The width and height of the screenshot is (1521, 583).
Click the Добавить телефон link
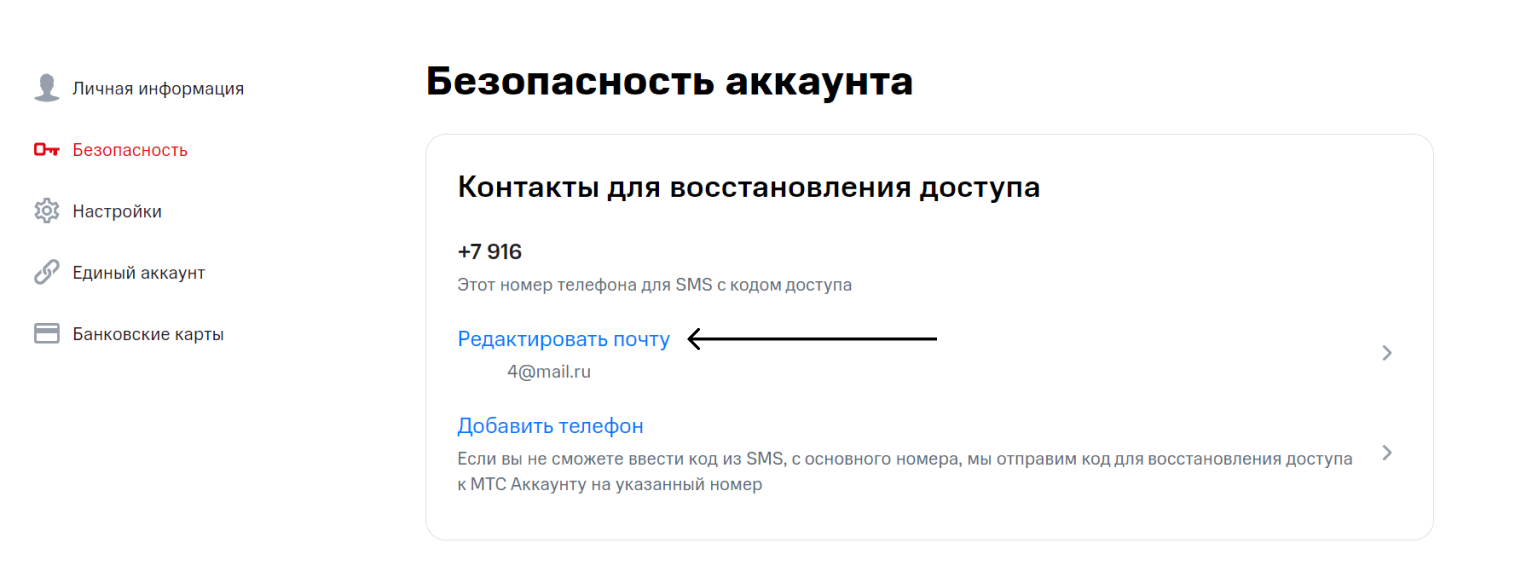(x=550, y=426)
